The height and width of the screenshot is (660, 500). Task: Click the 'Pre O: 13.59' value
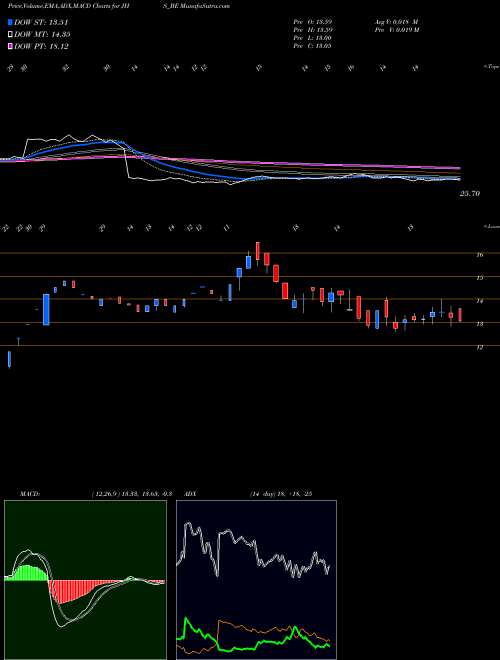312,22
